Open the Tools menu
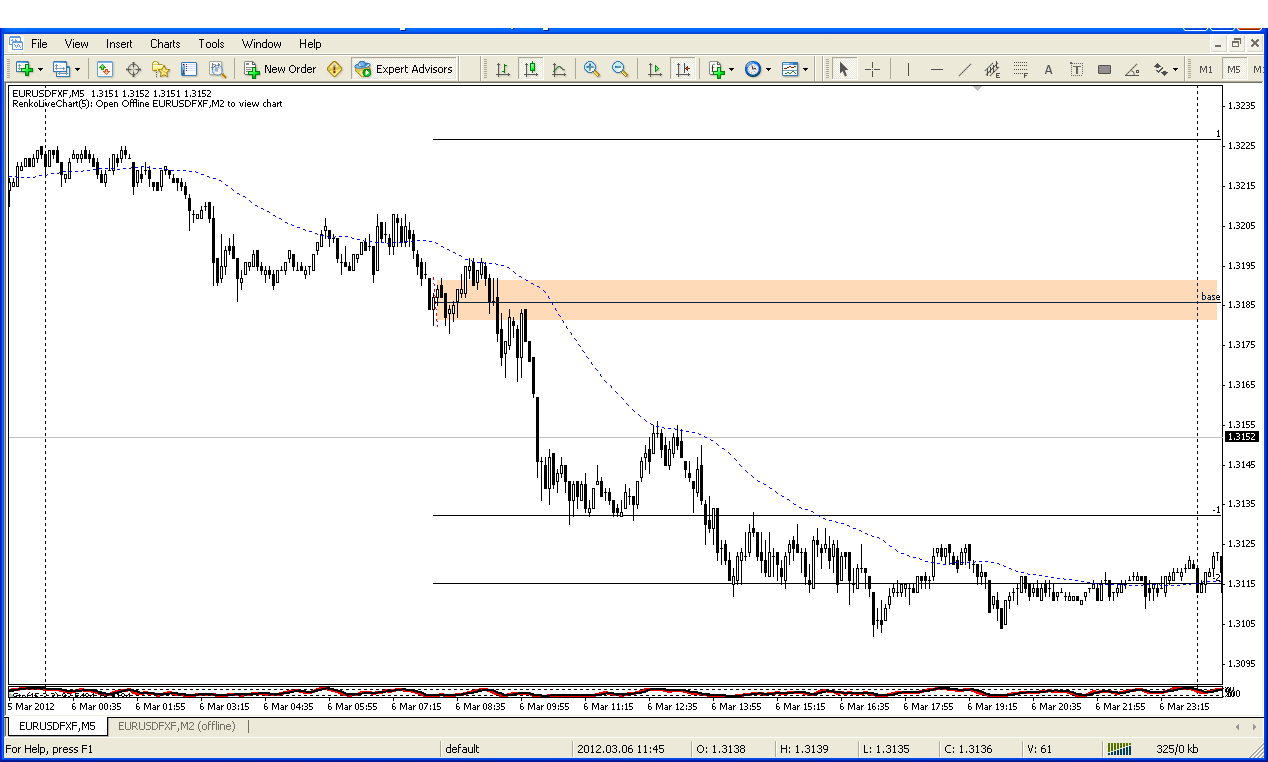This screenshot has height=762, width=1268. coord(211,44)
